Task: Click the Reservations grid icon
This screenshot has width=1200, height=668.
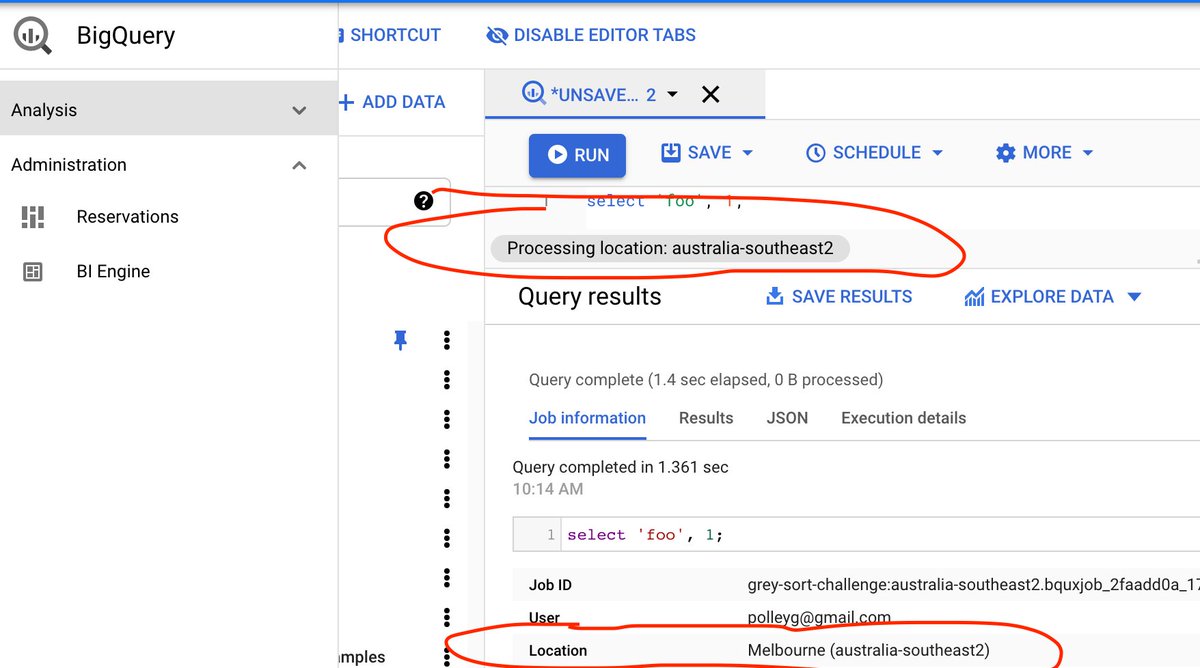Action: coord(33,217)
